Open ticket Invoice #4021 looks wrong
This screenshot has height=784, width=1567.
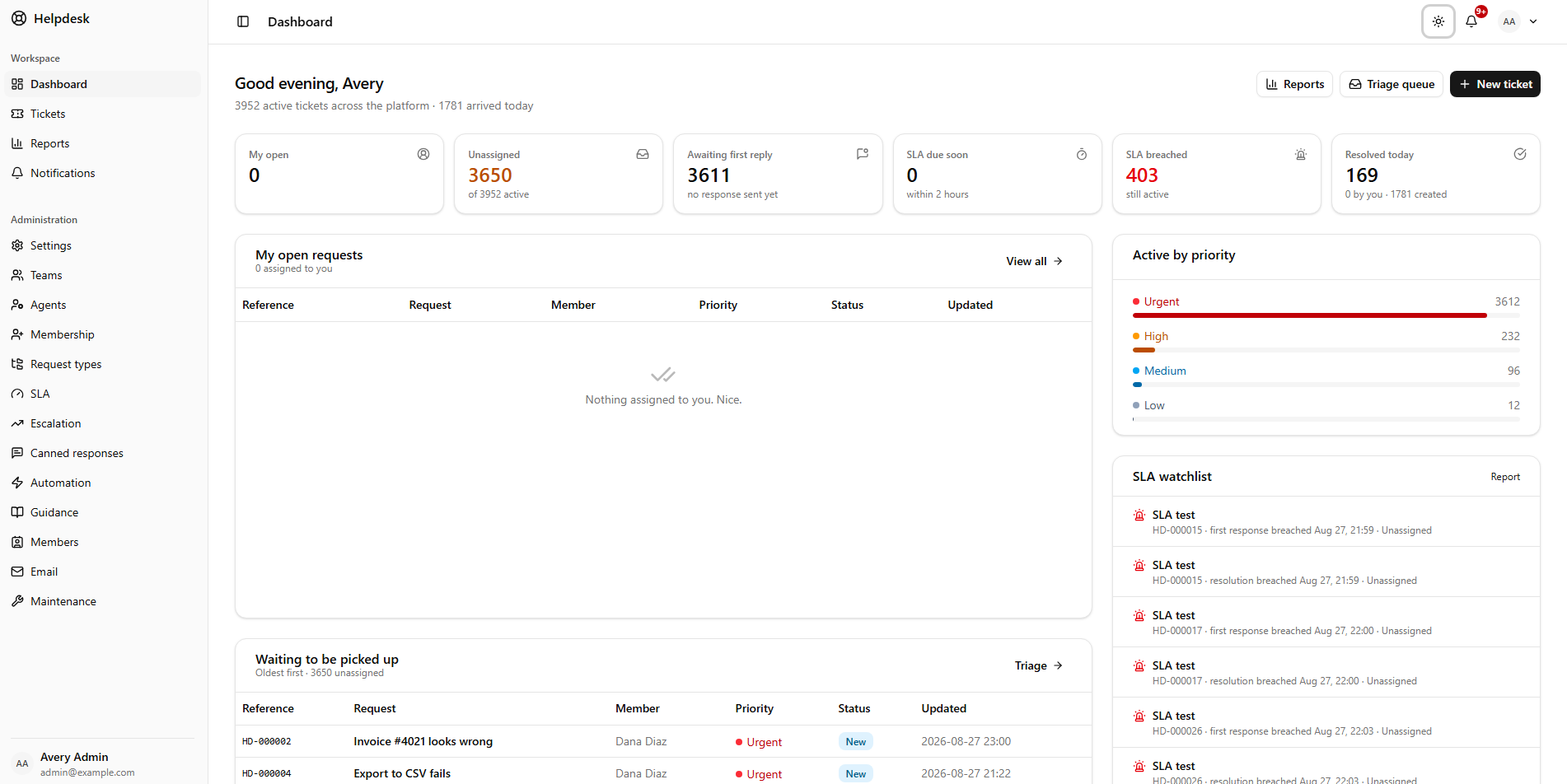tap(423, 741)
